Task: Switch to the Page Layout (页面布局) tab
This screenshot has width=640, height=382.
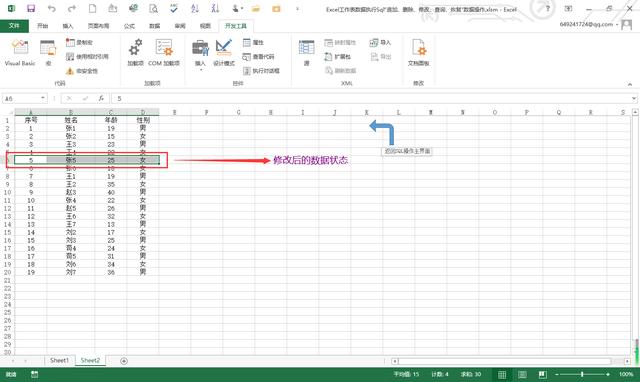Action: pos(98,26)
